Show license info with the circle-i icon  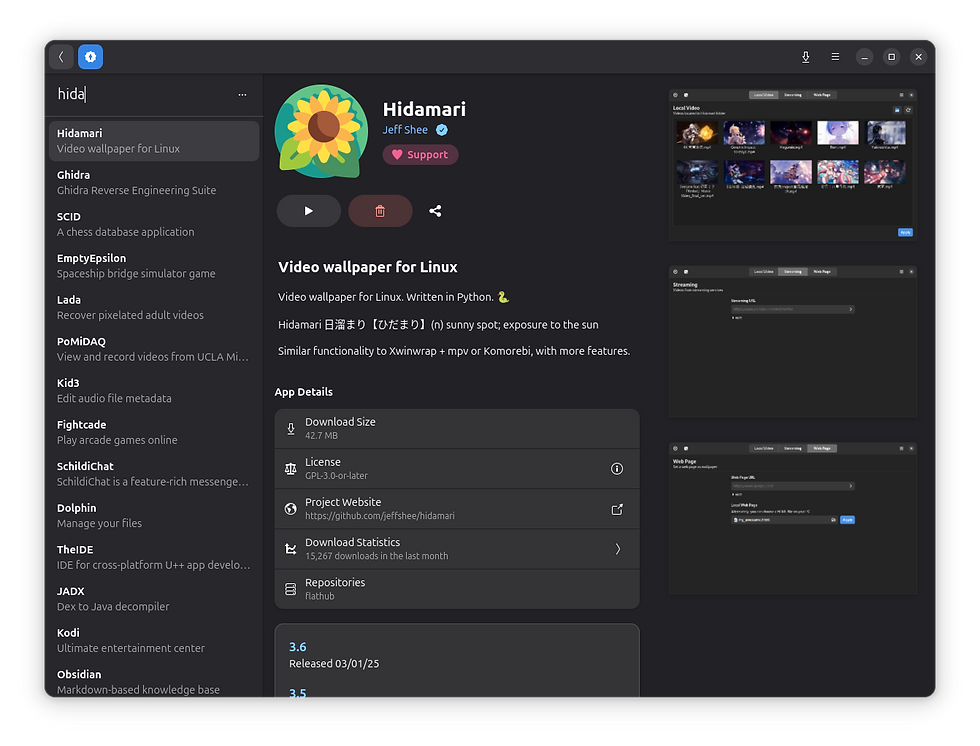click(617, 469)
